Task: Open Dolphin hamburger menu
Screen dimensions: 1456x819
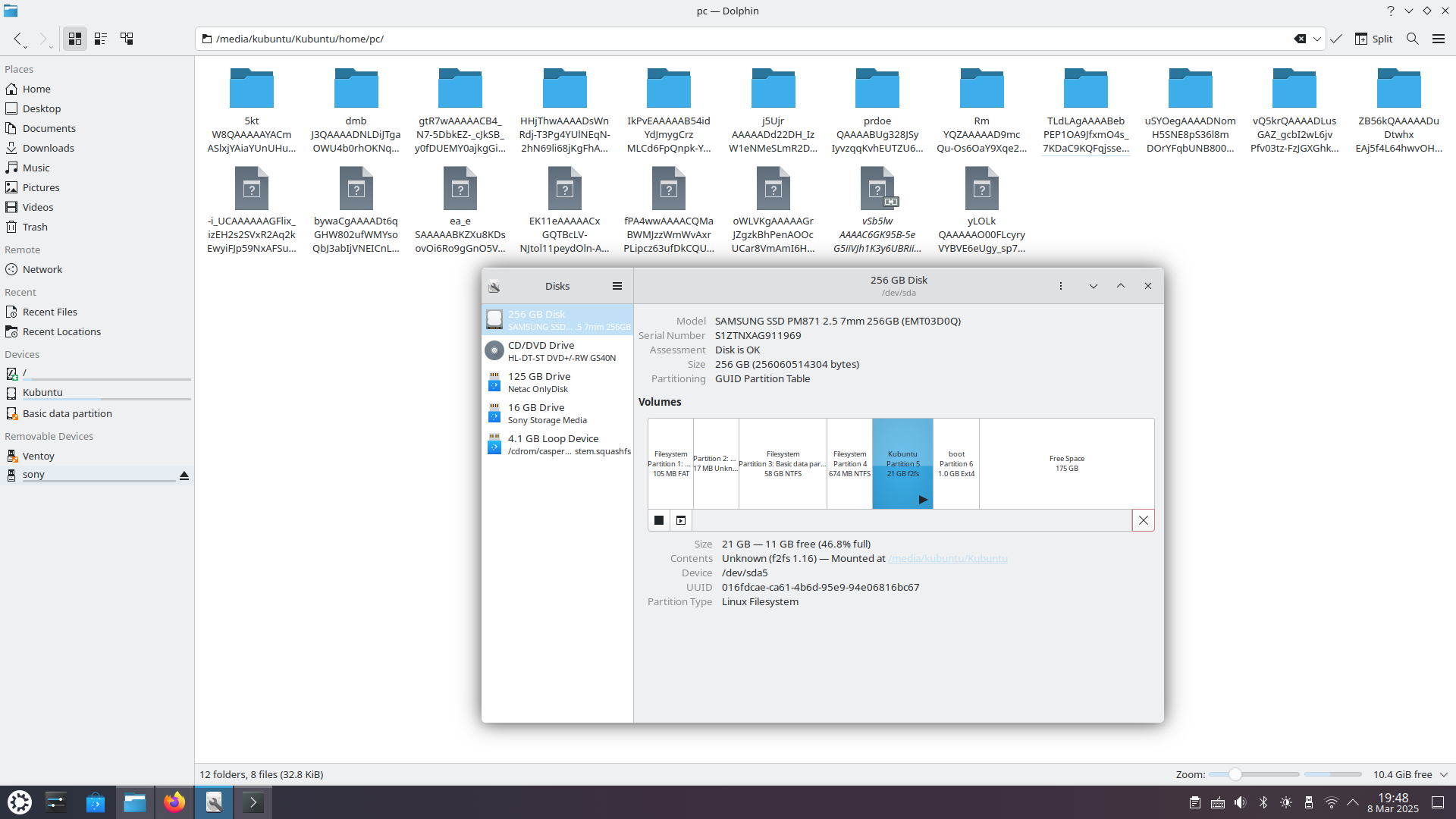Action: click(x=1438, y=39)
